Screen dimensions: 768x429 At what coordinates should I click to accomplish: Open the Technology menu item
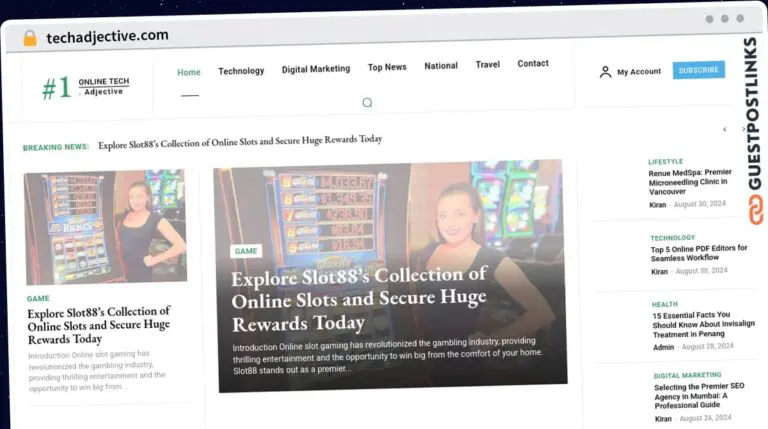(x=241, y=71)
